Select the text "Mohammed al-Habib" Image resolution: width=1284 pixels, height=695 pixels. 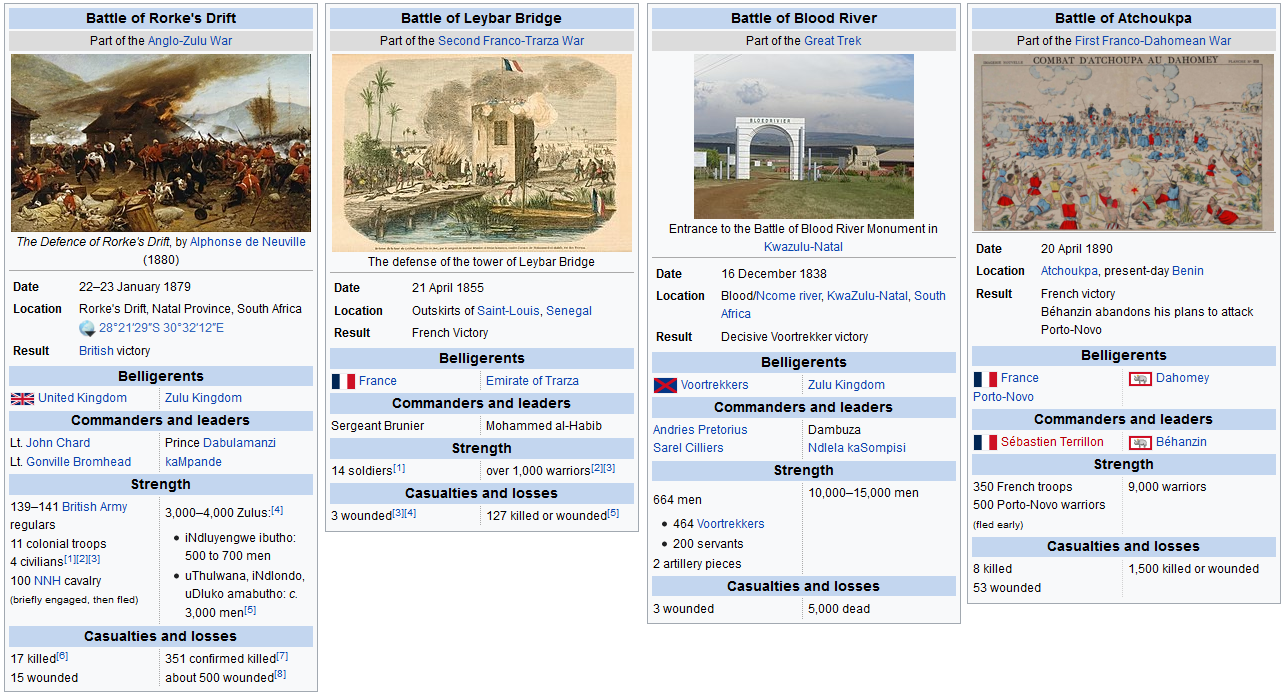[544, 426]
